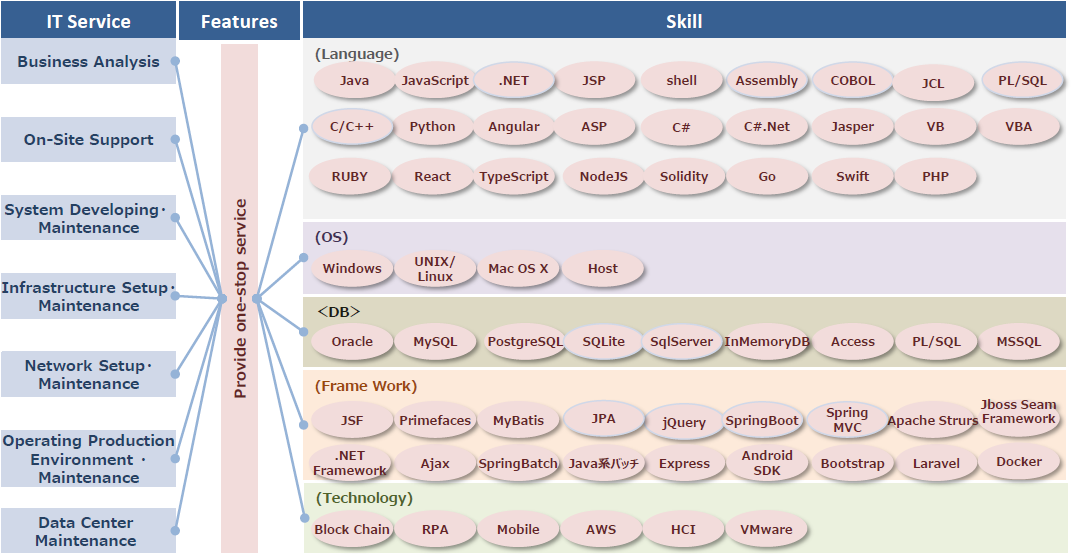Select the SpringBoot framework bubble
Viewport: 1072px width, 556px height.
[x=762, y=421]
